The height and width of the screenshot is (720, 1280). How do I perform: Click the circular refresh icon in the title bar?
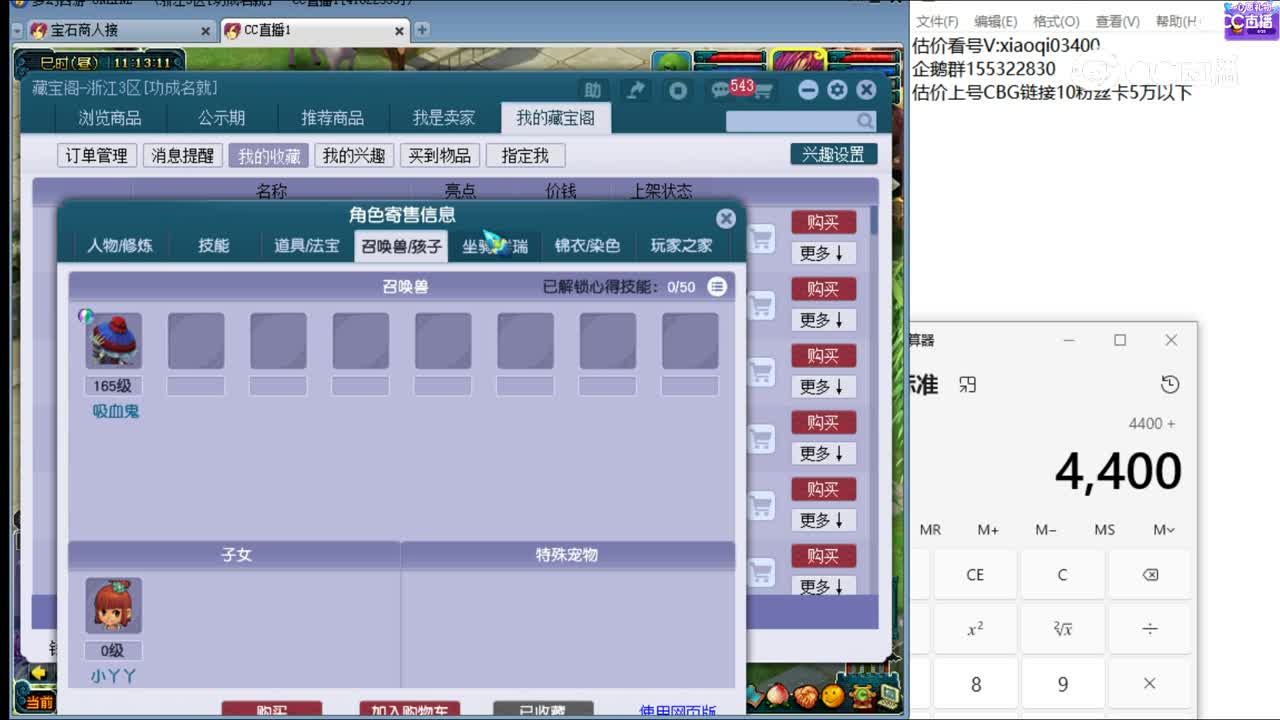678,89
